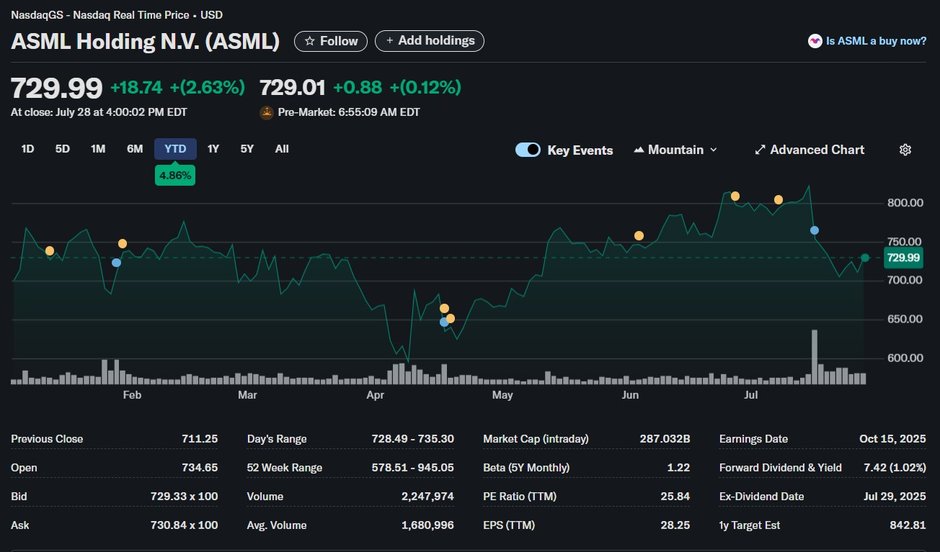Click the blue event marker in mid April

pos(444,322)
